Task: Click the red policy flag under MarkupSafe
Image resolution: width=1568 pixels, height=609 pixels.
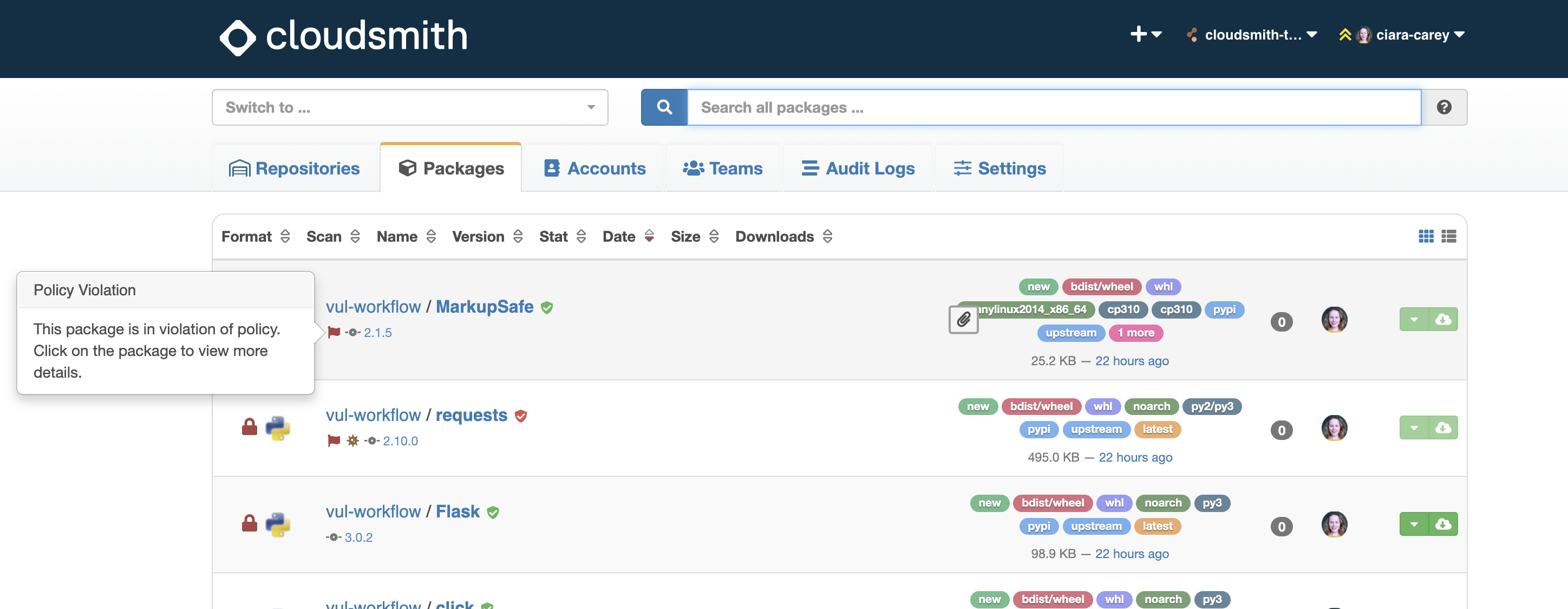Action: click(x=334, y=333)
